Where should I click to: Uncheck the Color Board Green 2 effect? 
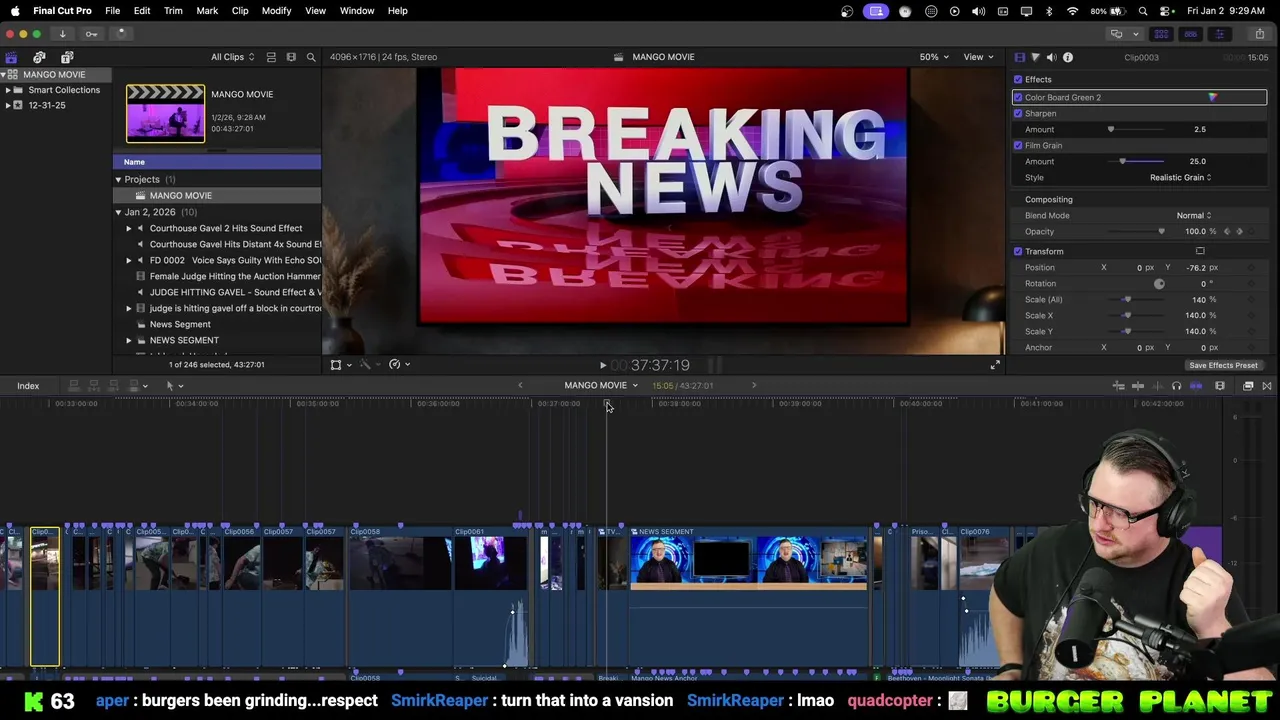click(1018, 98)
